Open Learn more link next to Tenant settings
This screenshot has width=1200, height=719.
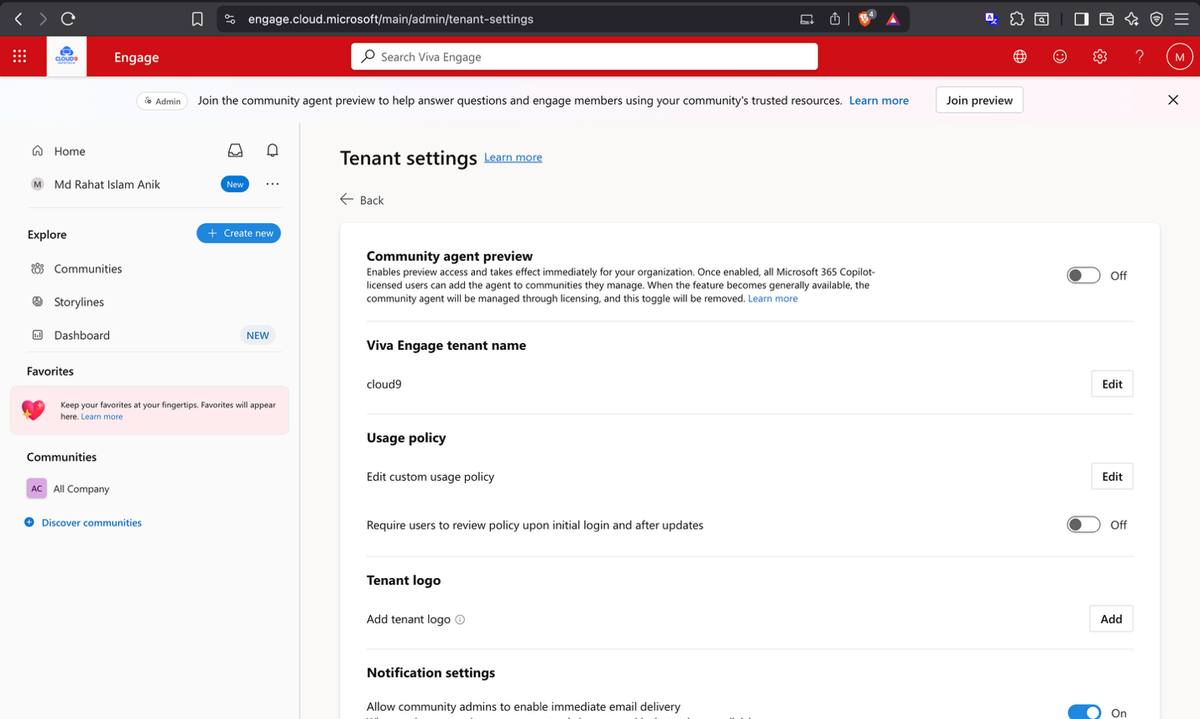pyautogui.click(x=513, y=157)
